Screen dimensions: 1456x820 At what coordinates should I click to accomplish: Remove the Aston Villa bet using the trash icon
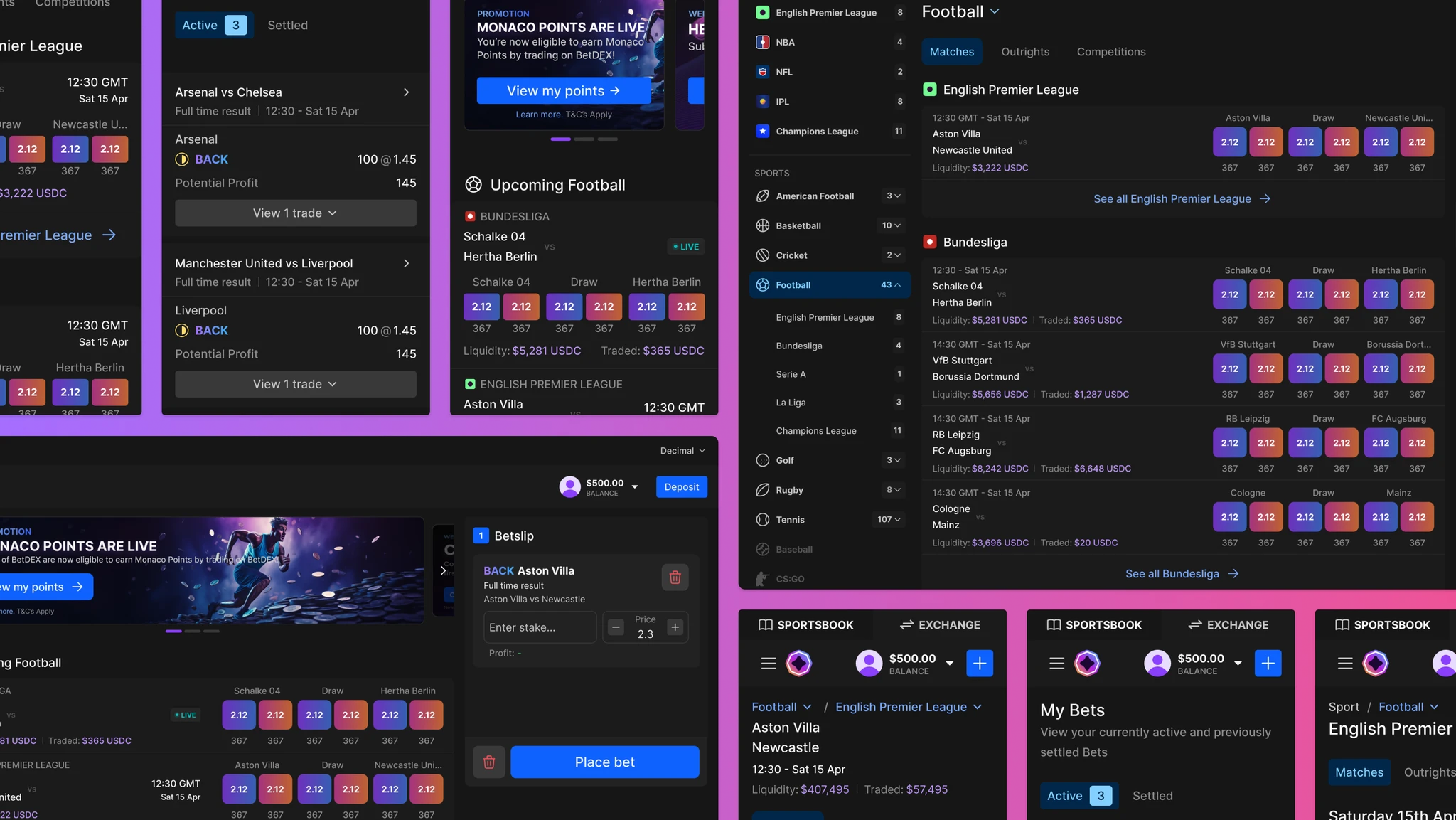(x=675, y=577)
